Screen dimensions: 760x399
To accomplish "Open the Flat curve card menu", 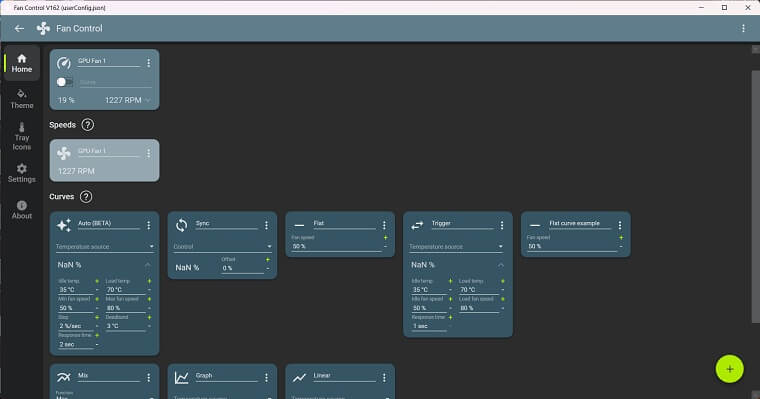I will coord(384,225).
